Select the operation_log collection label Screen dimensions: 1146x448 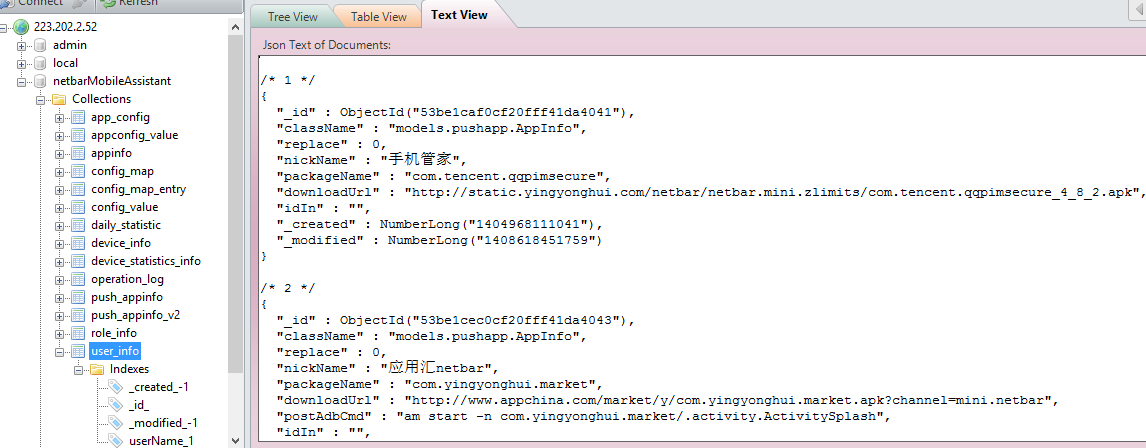(x=127, y=279)
